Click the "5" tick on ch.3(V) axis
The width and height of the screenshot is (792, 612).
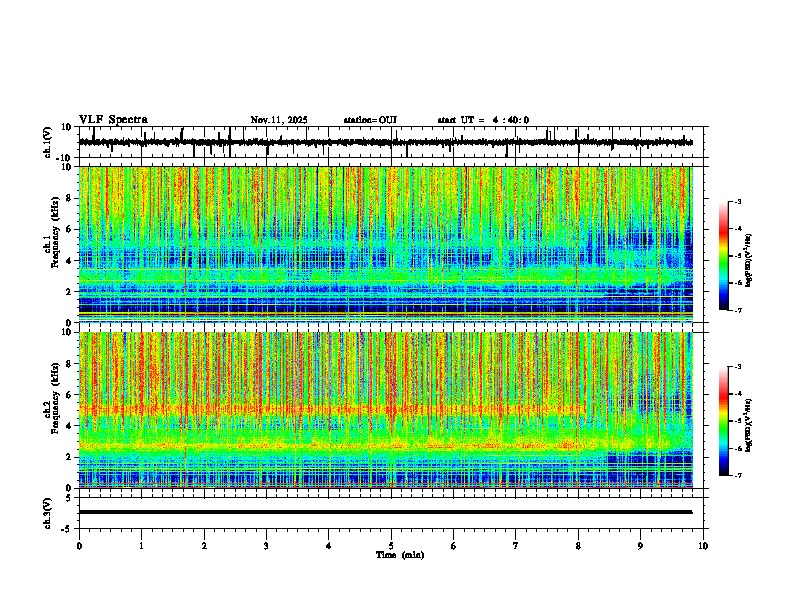tap(70, 498)
